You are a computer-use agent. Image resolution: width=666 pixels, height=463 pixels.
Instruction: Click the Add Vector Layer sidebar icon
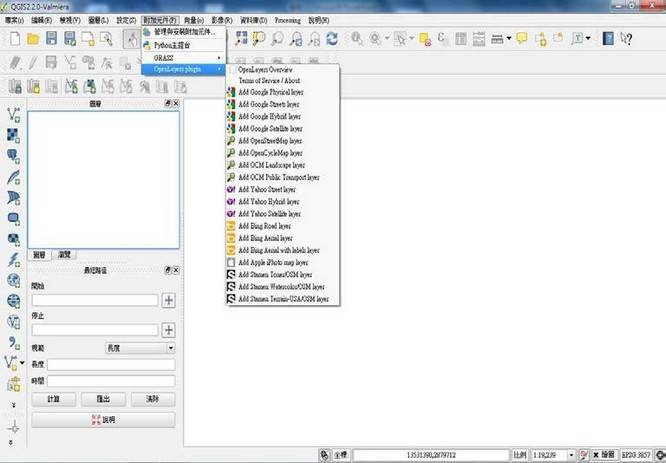(x=14, y=115)
